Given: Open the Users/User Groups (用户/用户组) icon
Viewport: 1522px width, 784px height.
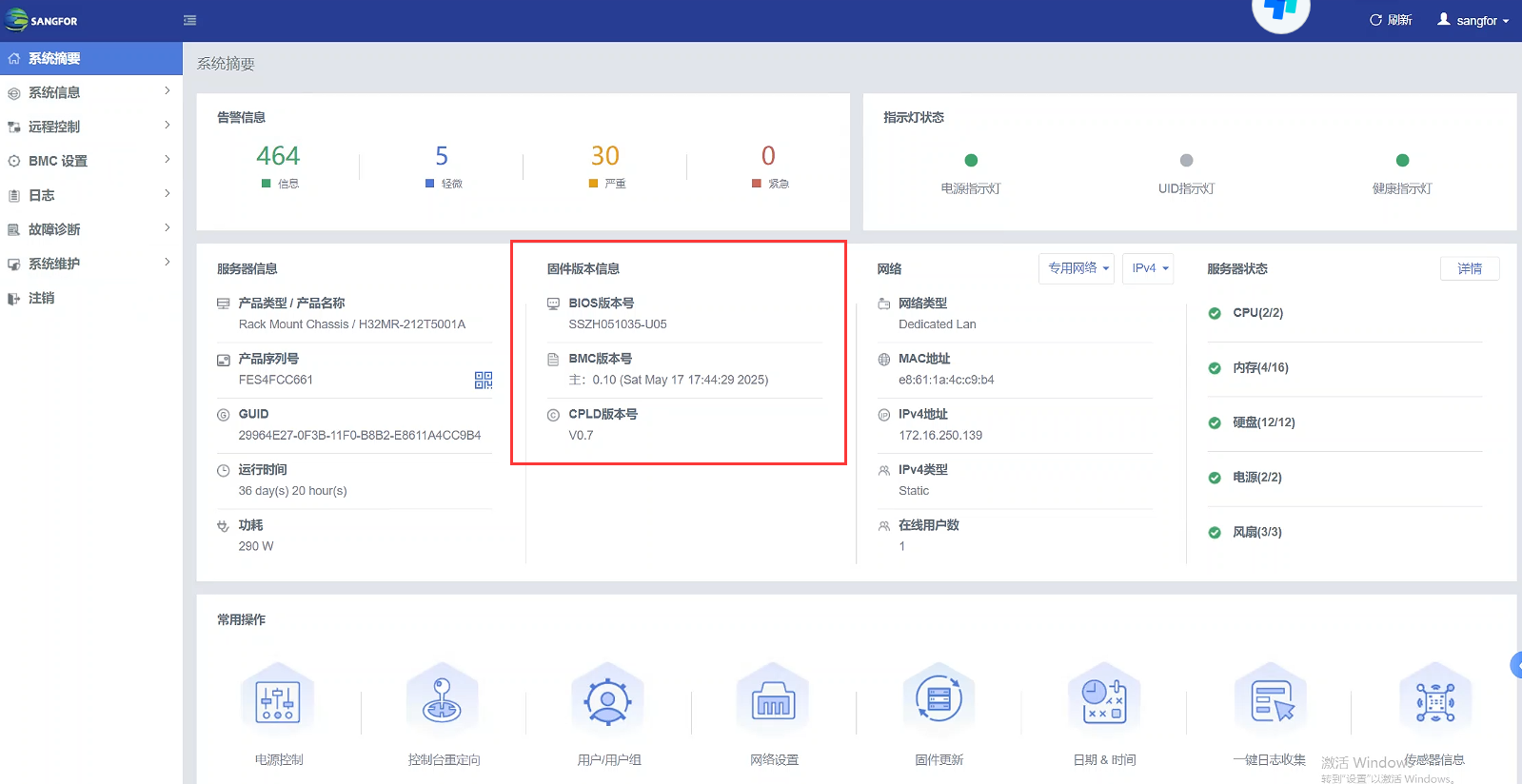Looking at the screenshot, I should [608, 702].
